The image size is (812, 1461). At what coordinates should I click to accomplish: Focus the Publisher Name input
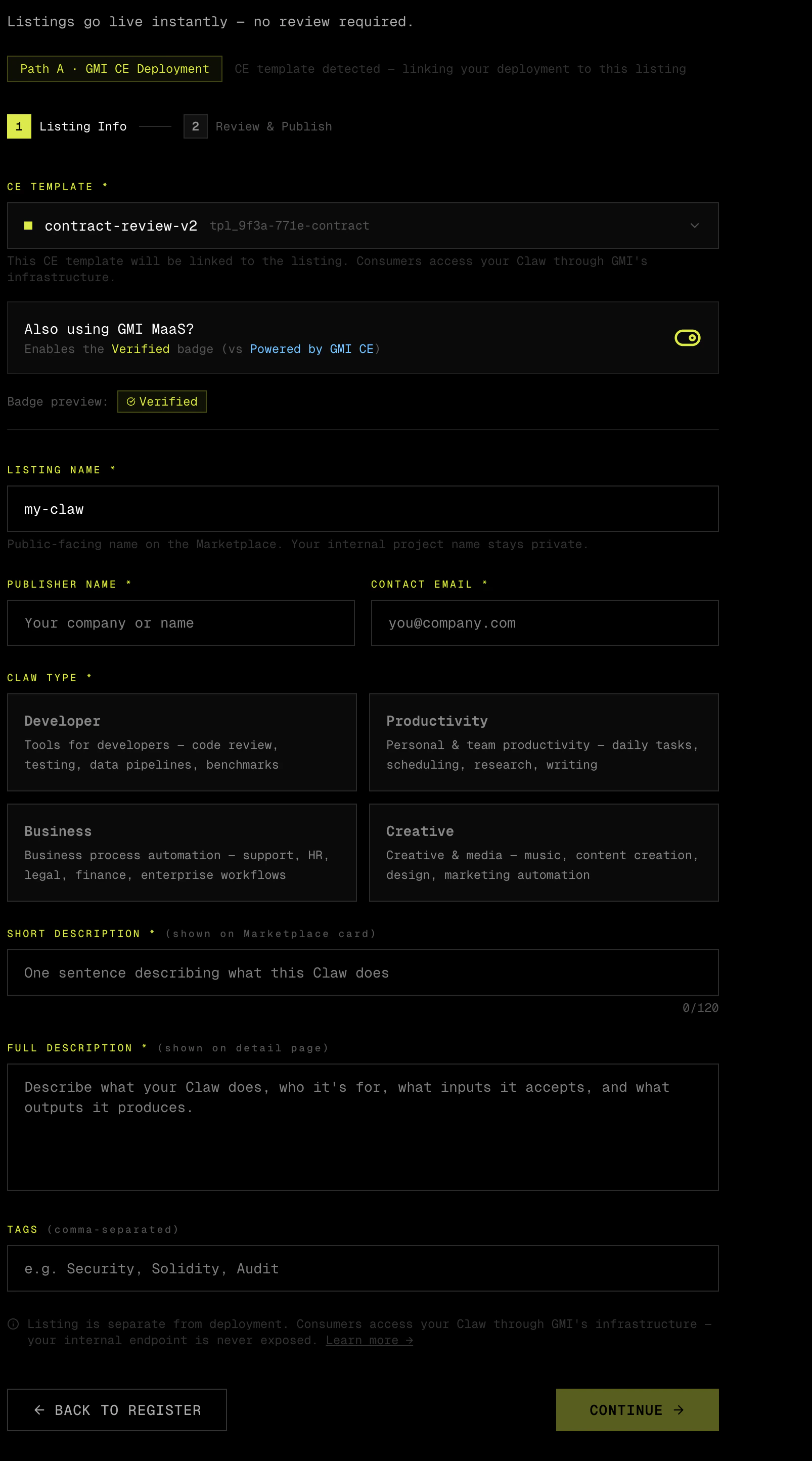point(181,623)
